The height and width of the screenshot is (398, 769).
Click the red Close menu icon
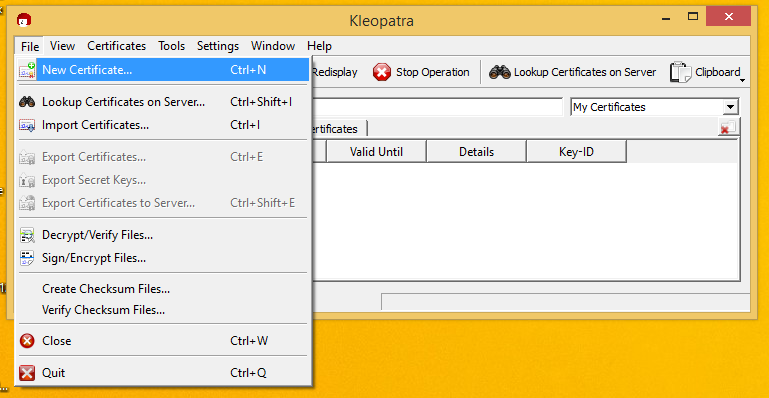point(27,341)
